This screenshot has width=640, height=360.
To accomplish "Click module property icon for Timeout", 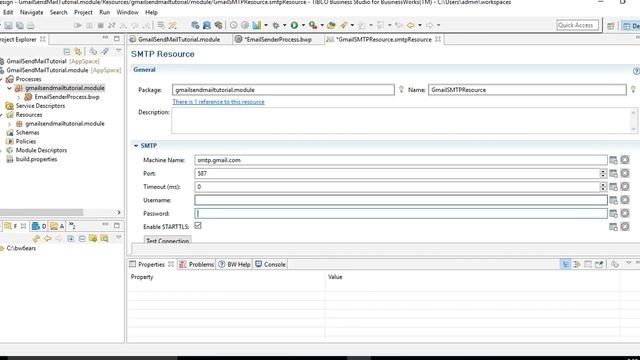I will (613, 187).
